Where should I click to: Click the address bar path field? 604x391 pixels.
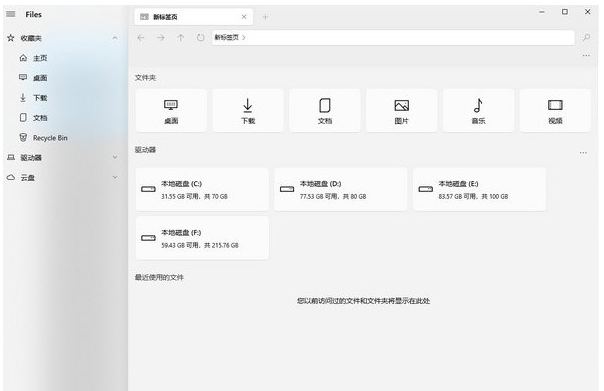click(x=393, y=37)
